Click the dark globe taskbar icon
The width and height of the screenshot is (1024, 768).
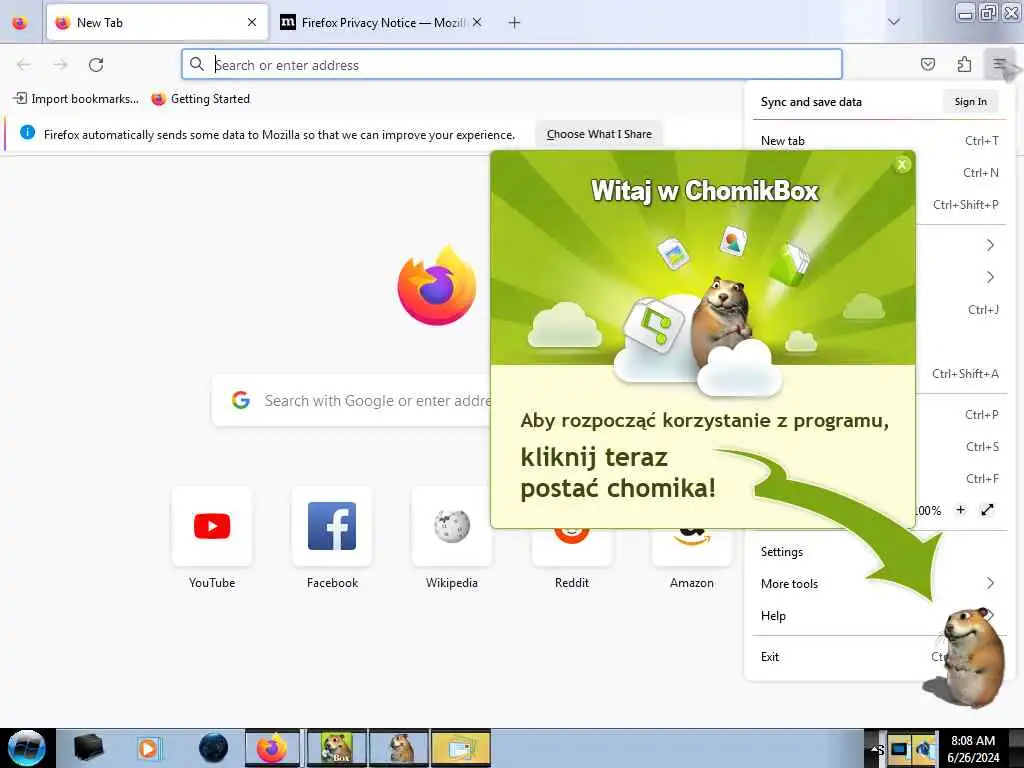point(214,748)
